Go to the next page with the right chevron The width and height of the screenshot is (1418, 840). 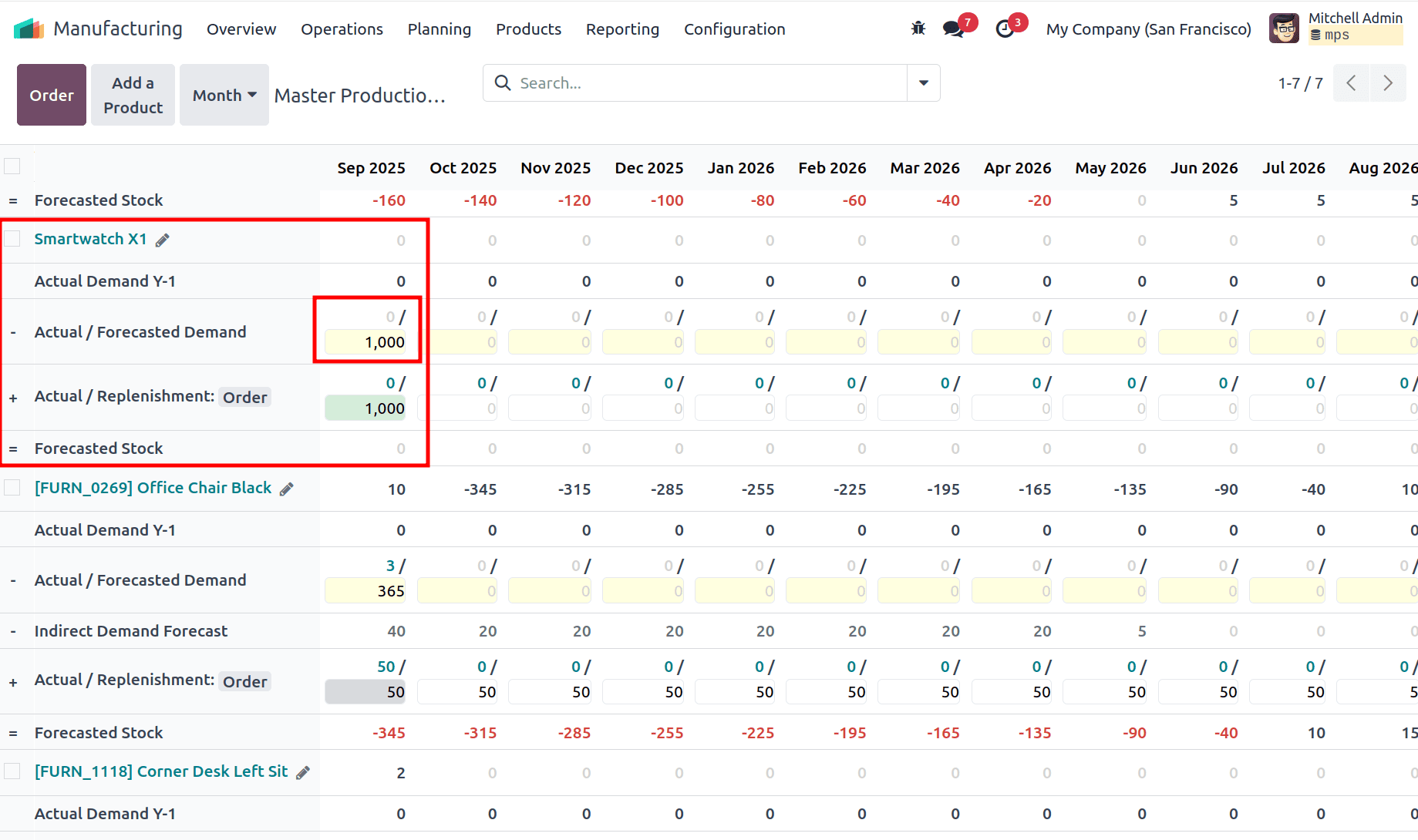coord(1387,82)
